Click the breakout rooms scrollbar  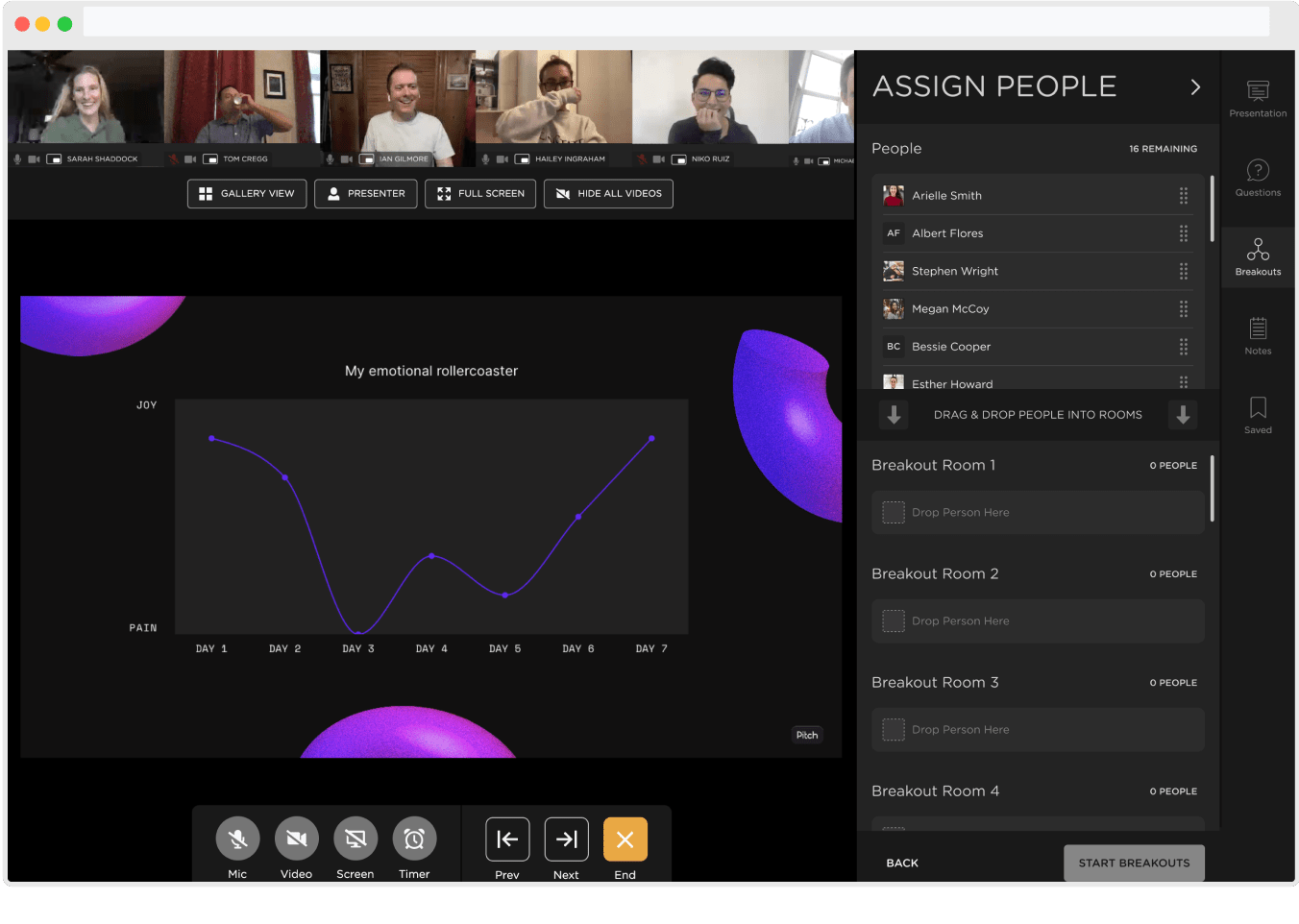point(1212,488)
